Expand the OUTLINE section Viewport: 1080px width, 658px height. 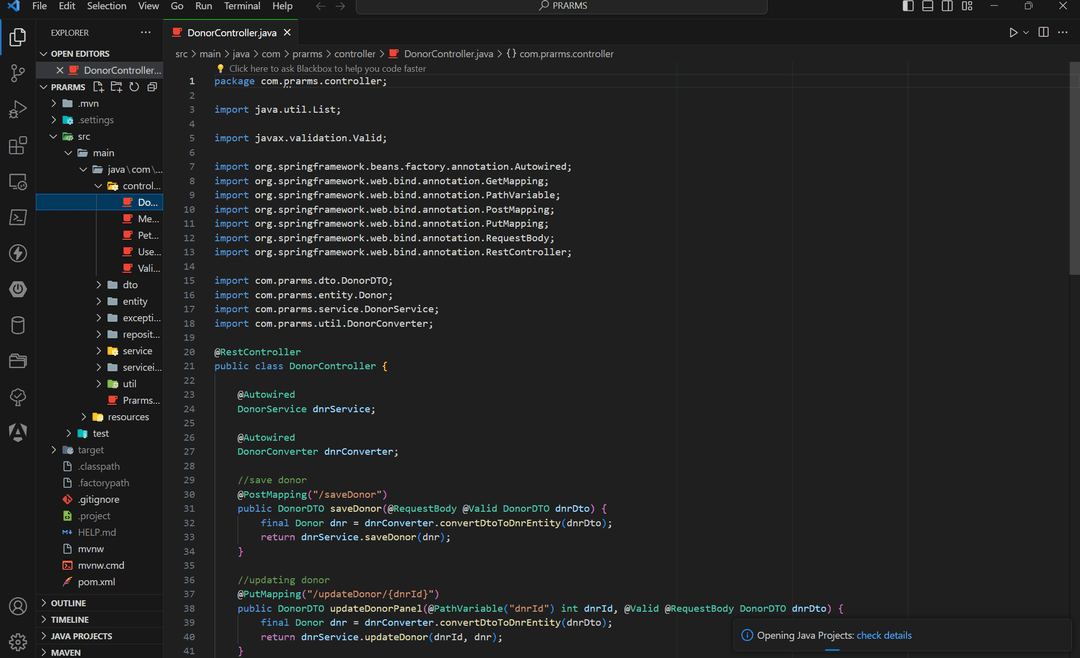(68, 603)
